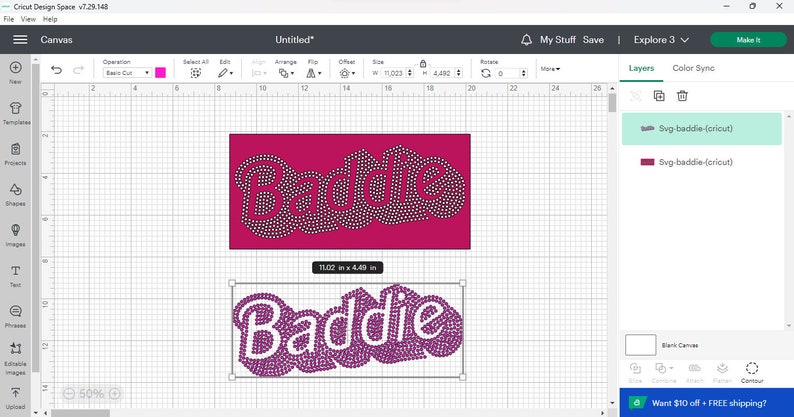This screenshot has height=417, width=794.
Task: Open My Stuff
Action: click(558, 40)
